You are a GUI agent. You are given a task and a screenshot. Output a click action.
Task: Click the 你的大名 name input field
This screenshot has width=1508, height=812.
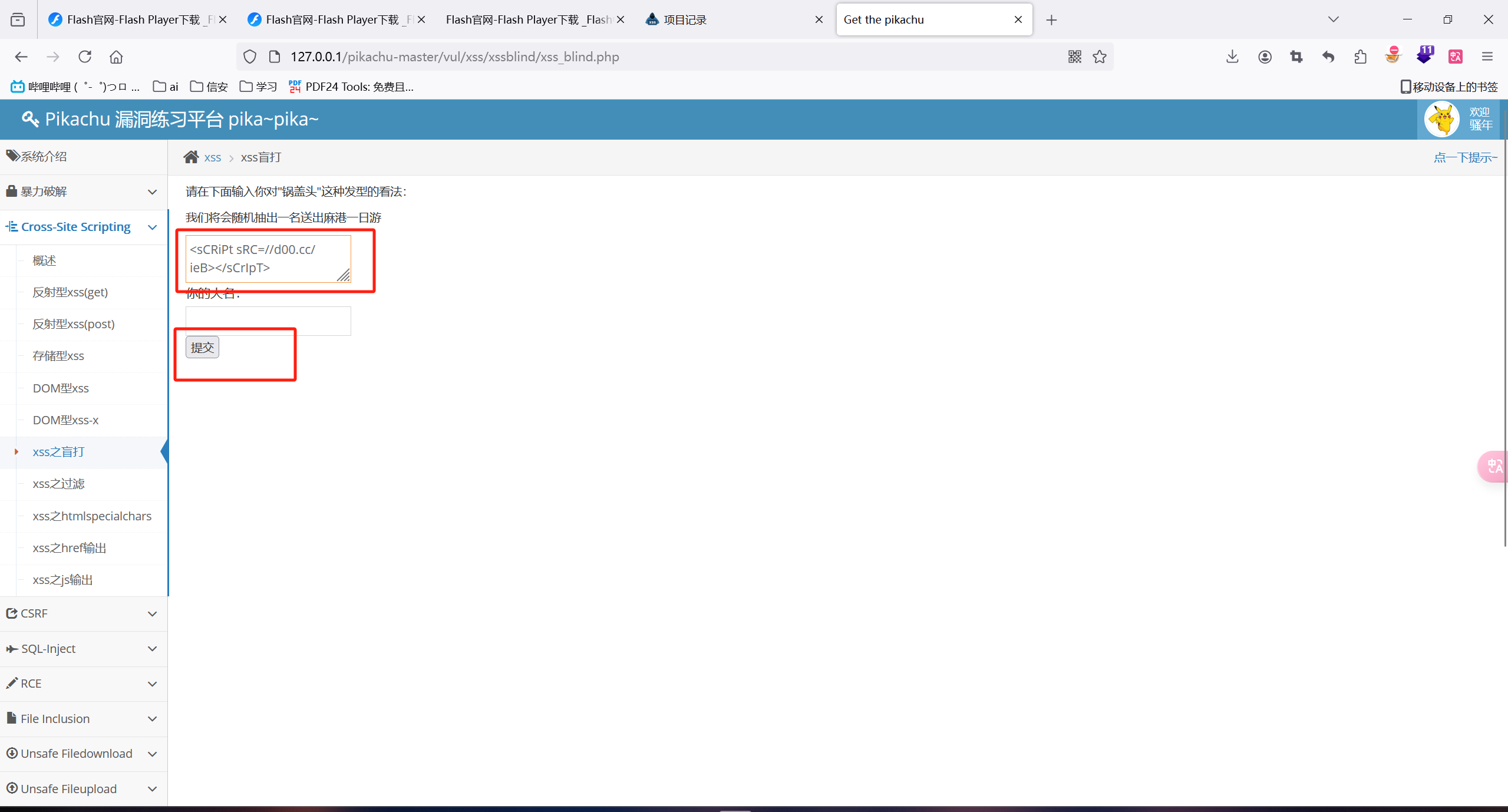click(x=268, y=321)
